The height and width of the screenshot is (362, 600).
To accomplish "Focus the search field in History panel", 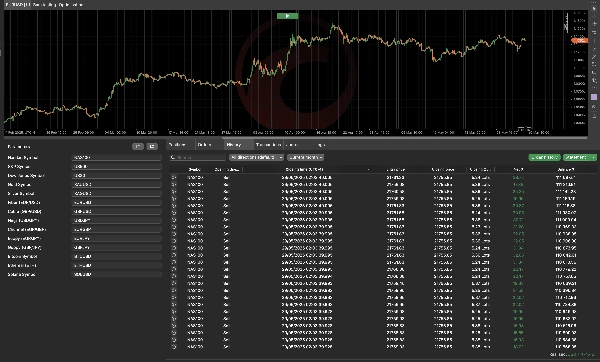I will tap(198, 157).
